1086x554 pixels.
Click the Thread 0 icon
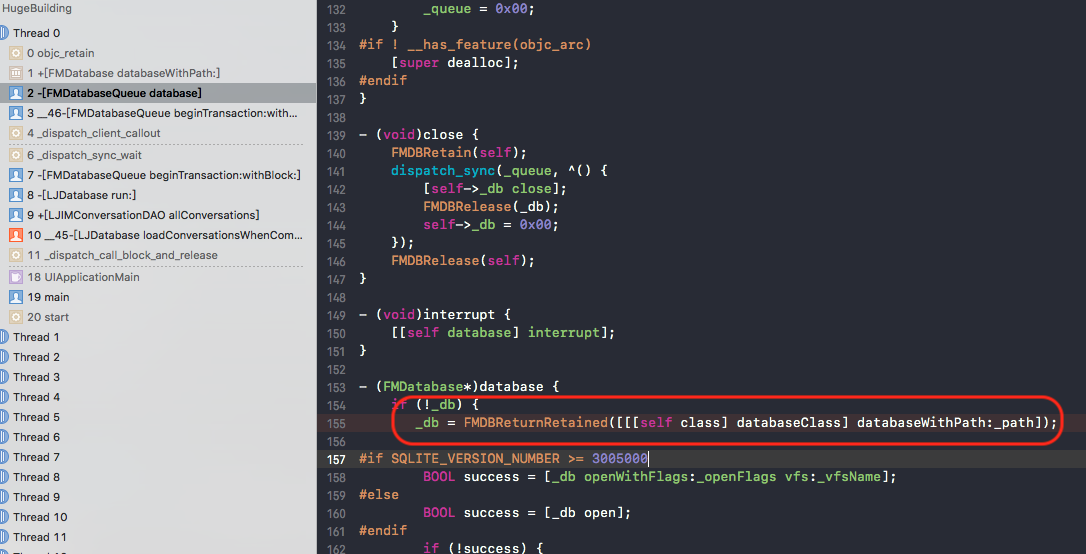[4, 33]
